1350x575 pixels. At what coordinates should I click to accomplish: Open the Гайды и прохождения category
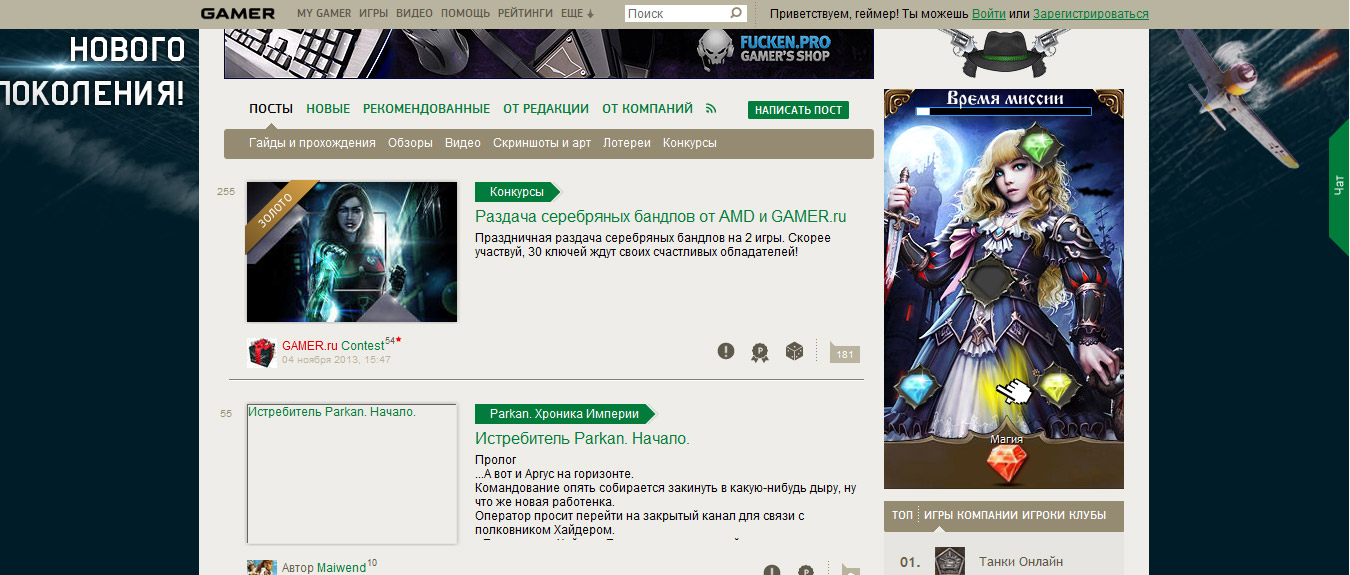coord(312,143)
